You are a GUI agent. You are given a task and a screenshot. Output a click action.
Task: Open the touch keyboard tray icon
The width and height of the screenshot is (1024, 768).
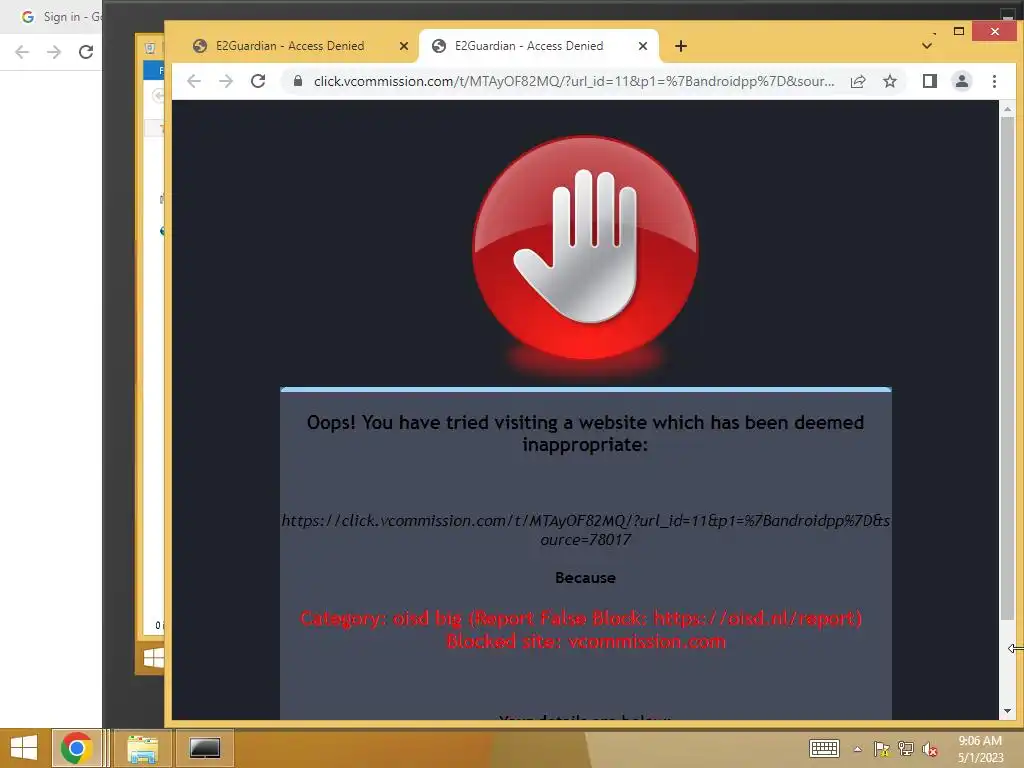[824, 748]
